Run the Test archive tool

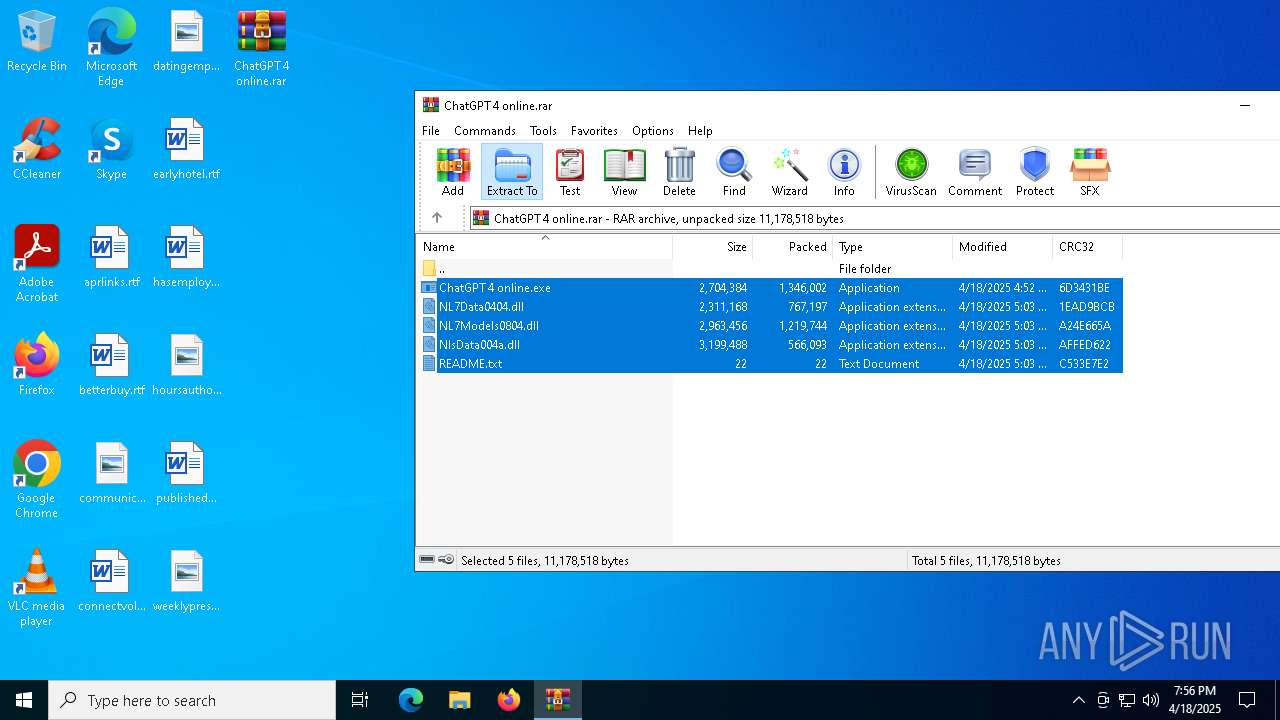pos(570,172)
